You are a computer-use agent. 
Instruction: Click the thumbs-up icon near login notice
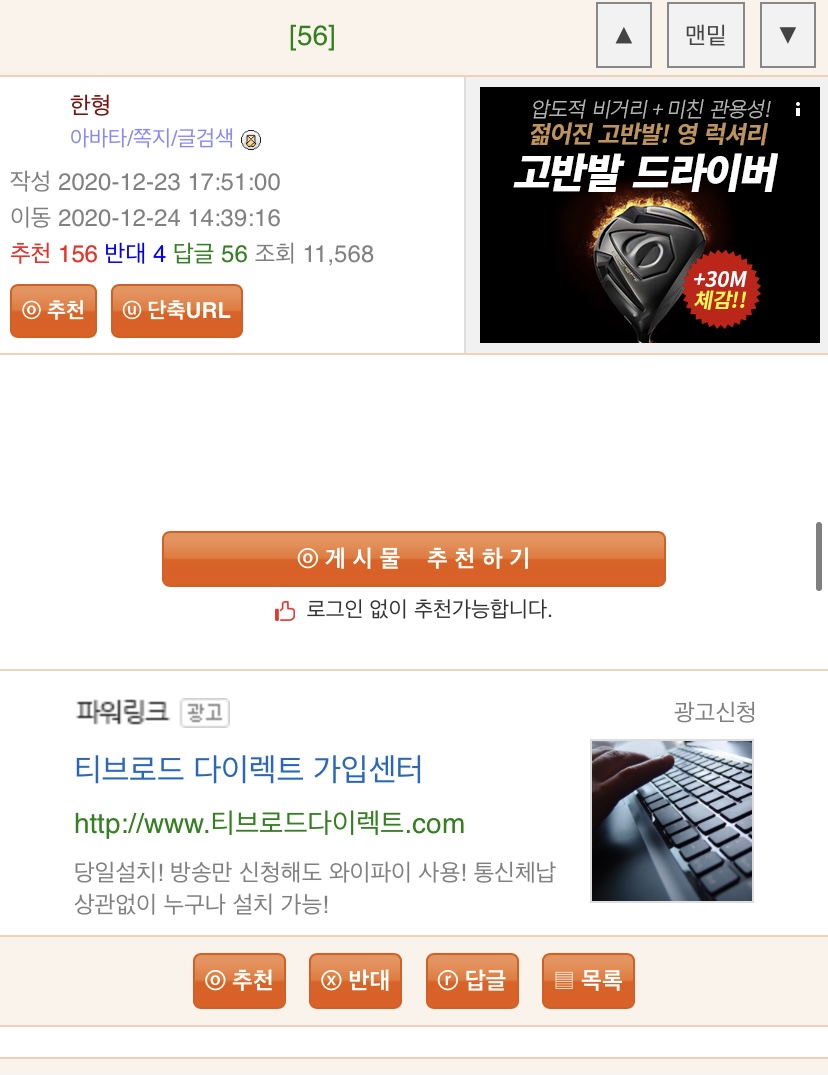tap(284, 610)
